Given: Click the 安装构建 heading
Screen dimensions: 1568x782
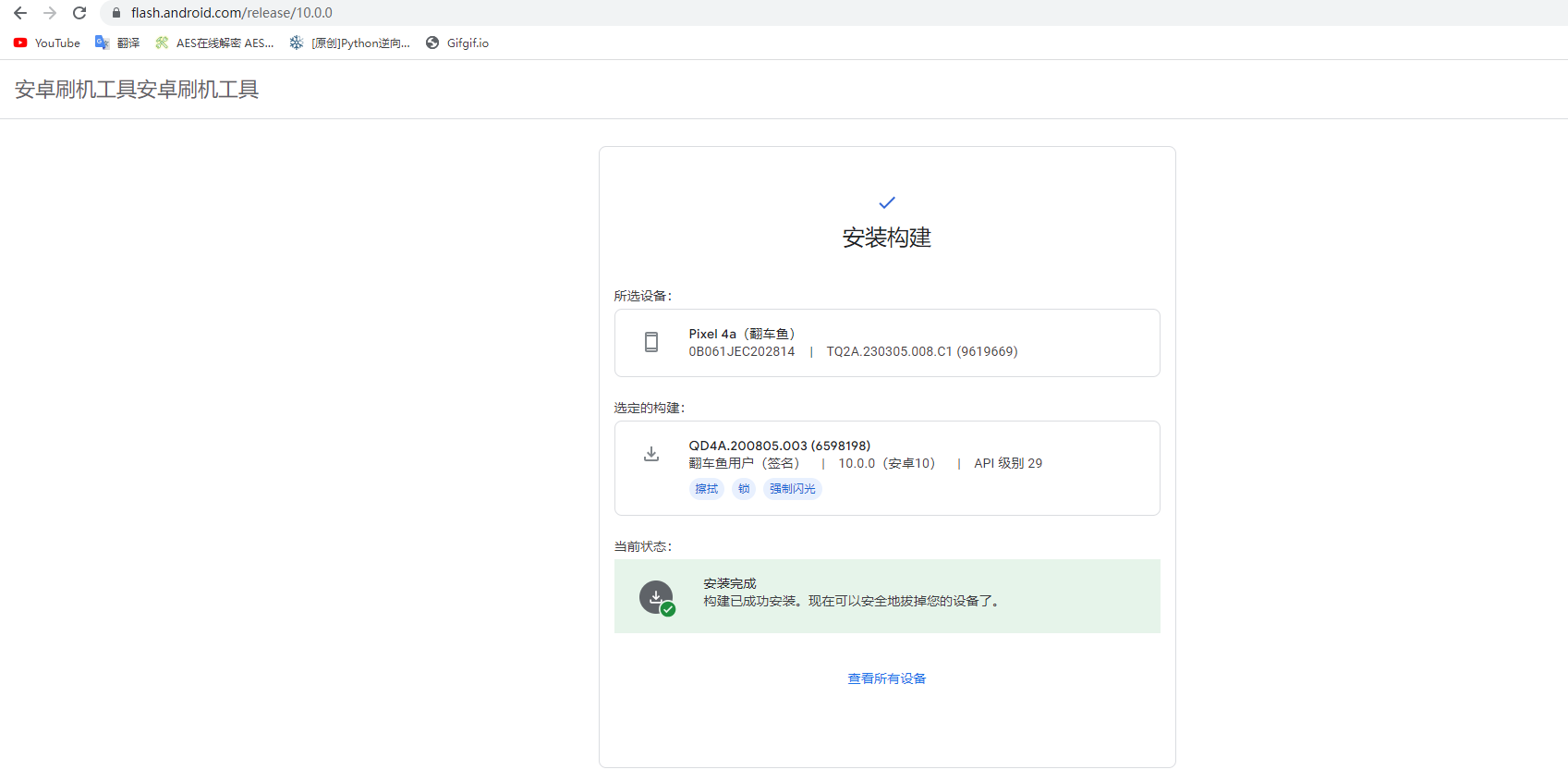Looking at the screenshot, I should point(887,238).
